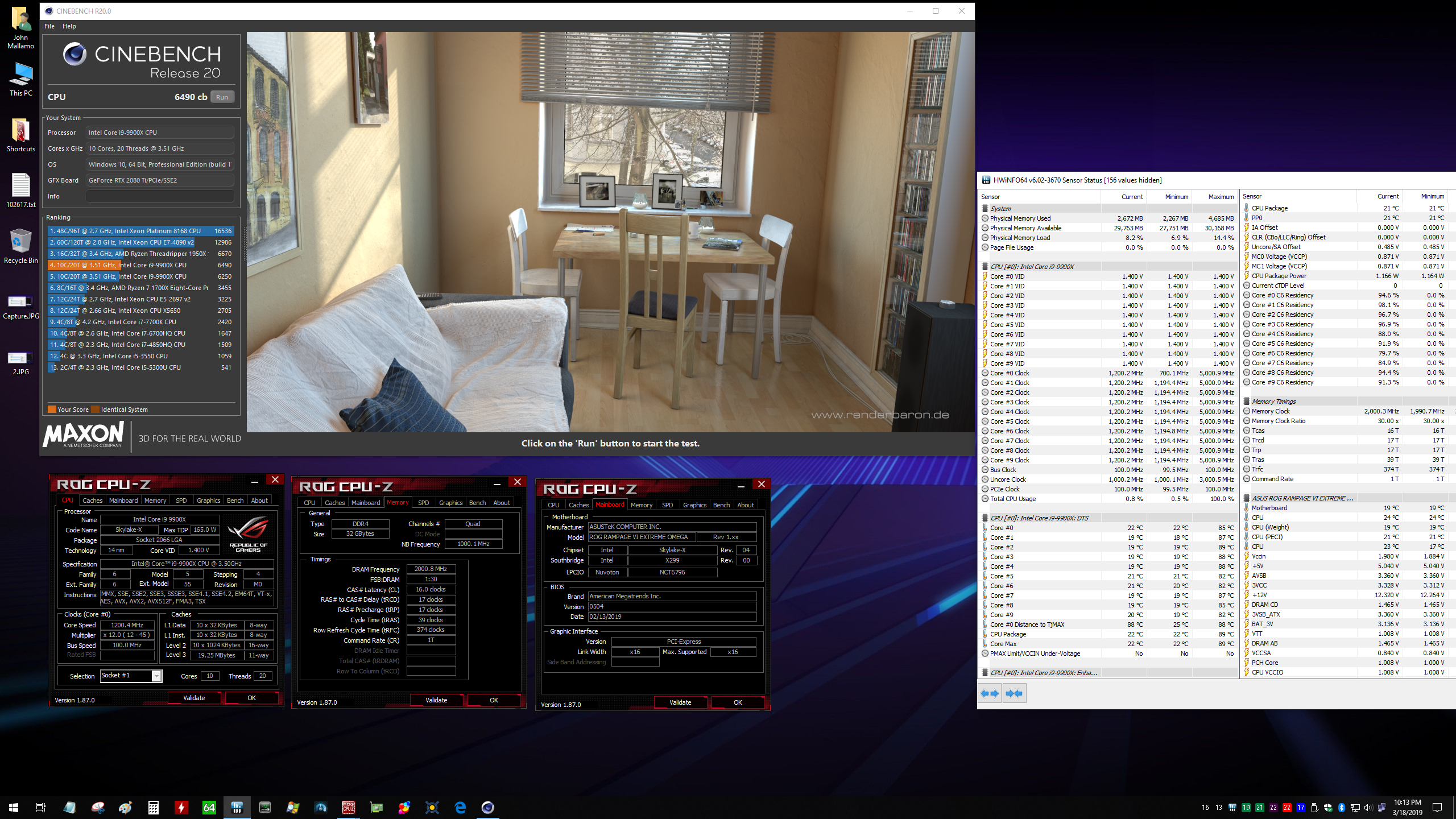Viewport: 1456px width, 819px height.
Task: Open Microsoft Edge from the taskbar
Action: (460, 807)
